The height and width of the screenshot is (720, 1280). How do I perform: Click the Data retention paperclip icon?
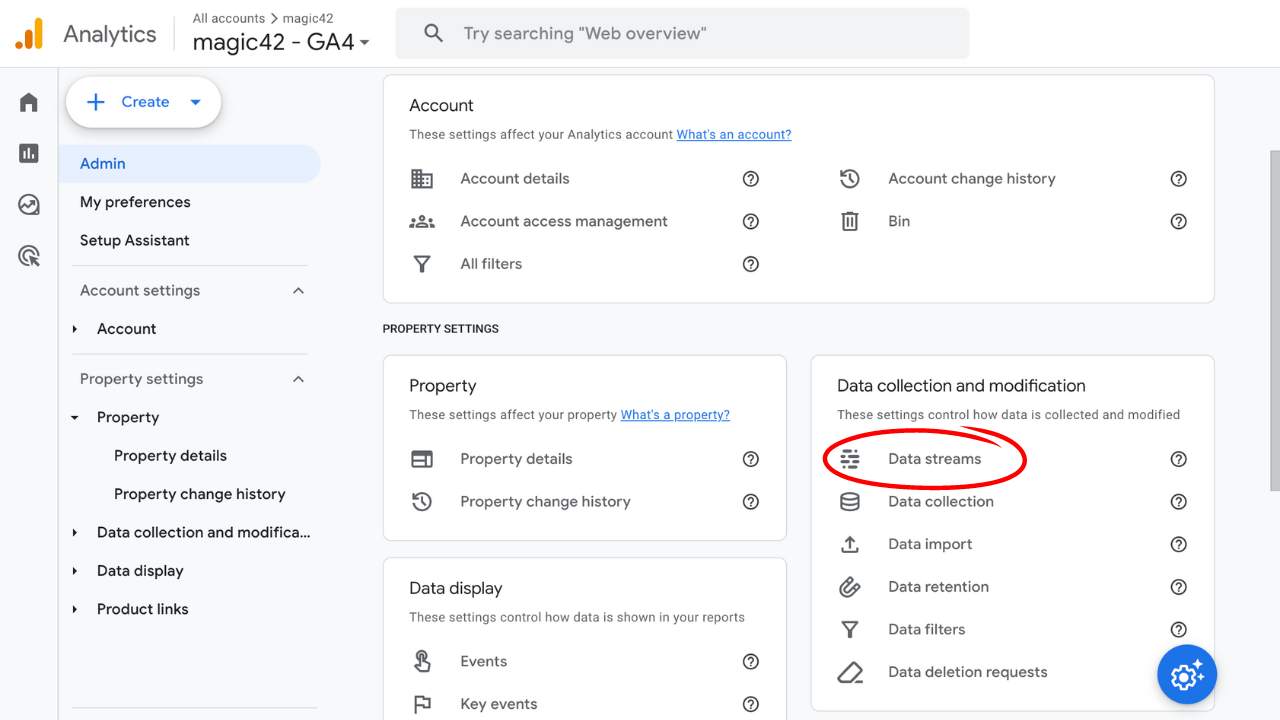point(850,587)
